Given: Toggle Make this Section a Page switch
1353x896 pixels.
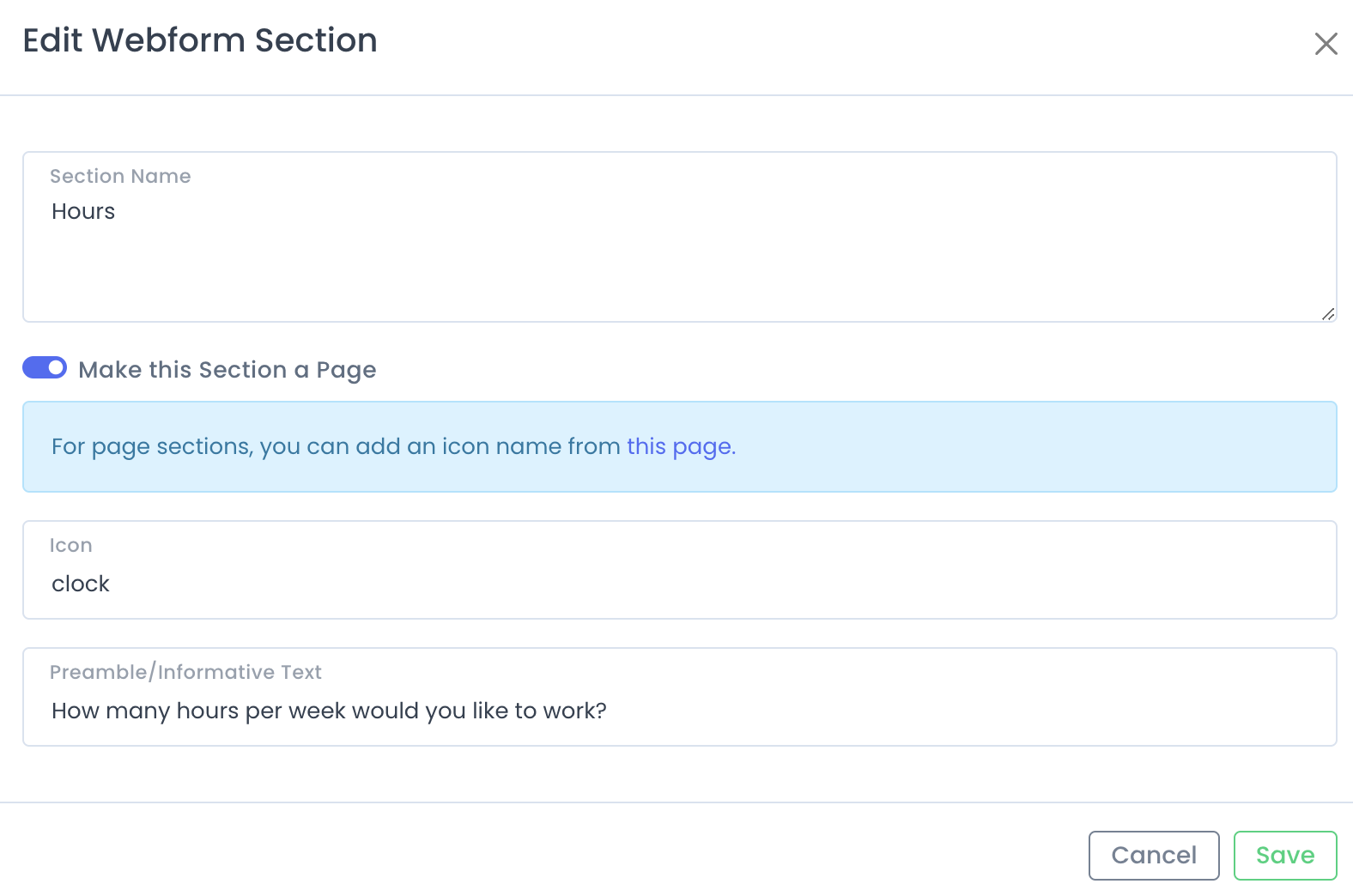Looking at the screenshot, I should [45, 368].
